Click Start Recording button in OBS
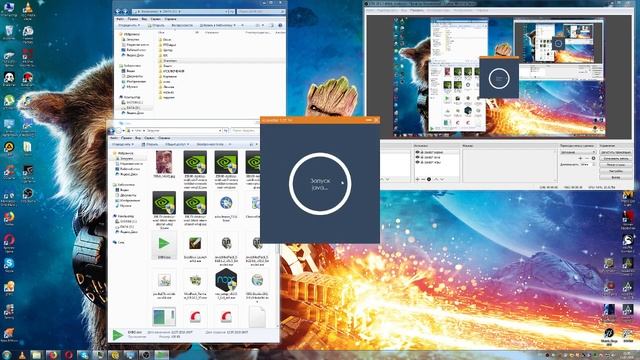Screen dimensions: 640x360 tap(616, 158)
